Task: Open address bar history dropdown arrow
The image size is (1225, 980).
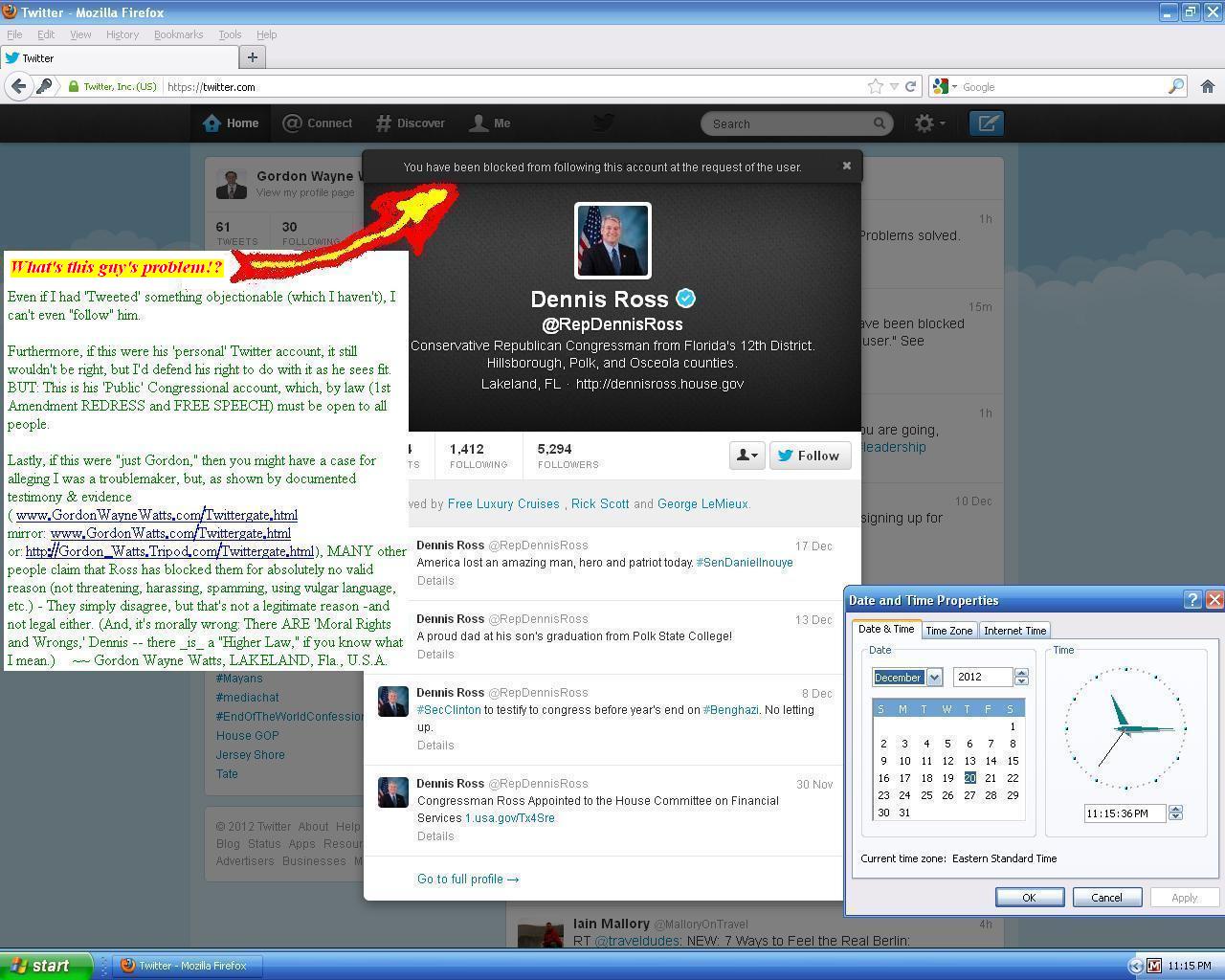Action: [x=894, y=86]
